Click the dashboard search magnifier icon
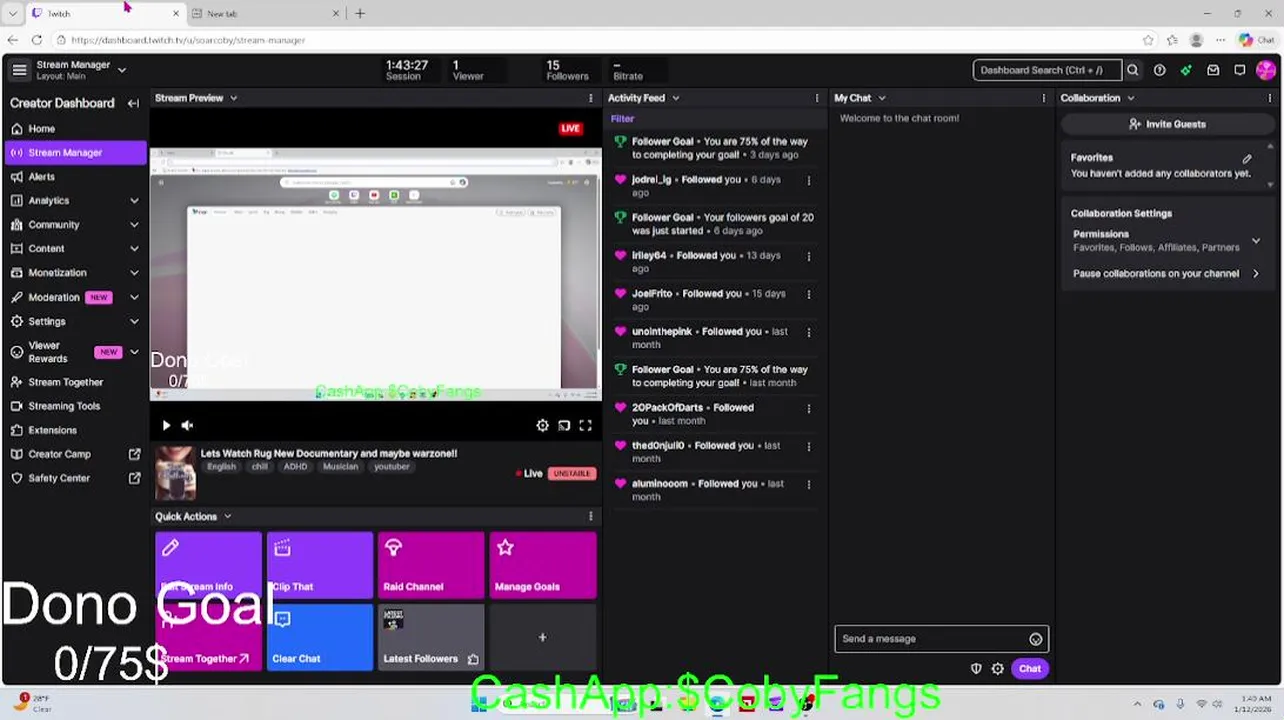Screen dimensions: 1284x720 [x=1133, y=70]
